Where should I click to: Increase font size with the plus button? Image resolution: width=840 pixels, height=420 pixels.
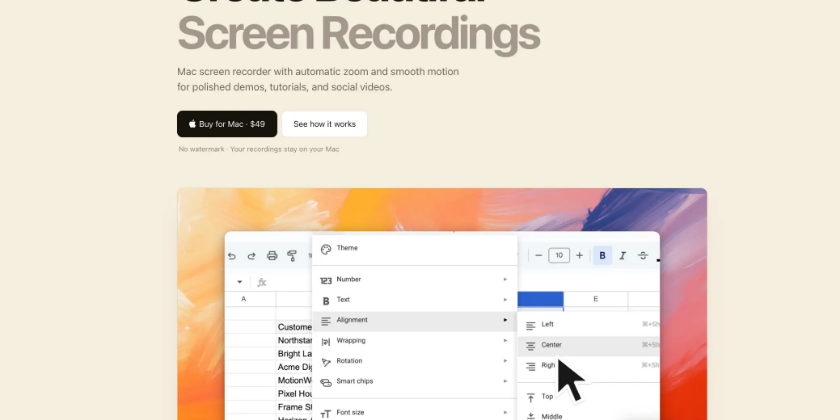tap(579, 256)
